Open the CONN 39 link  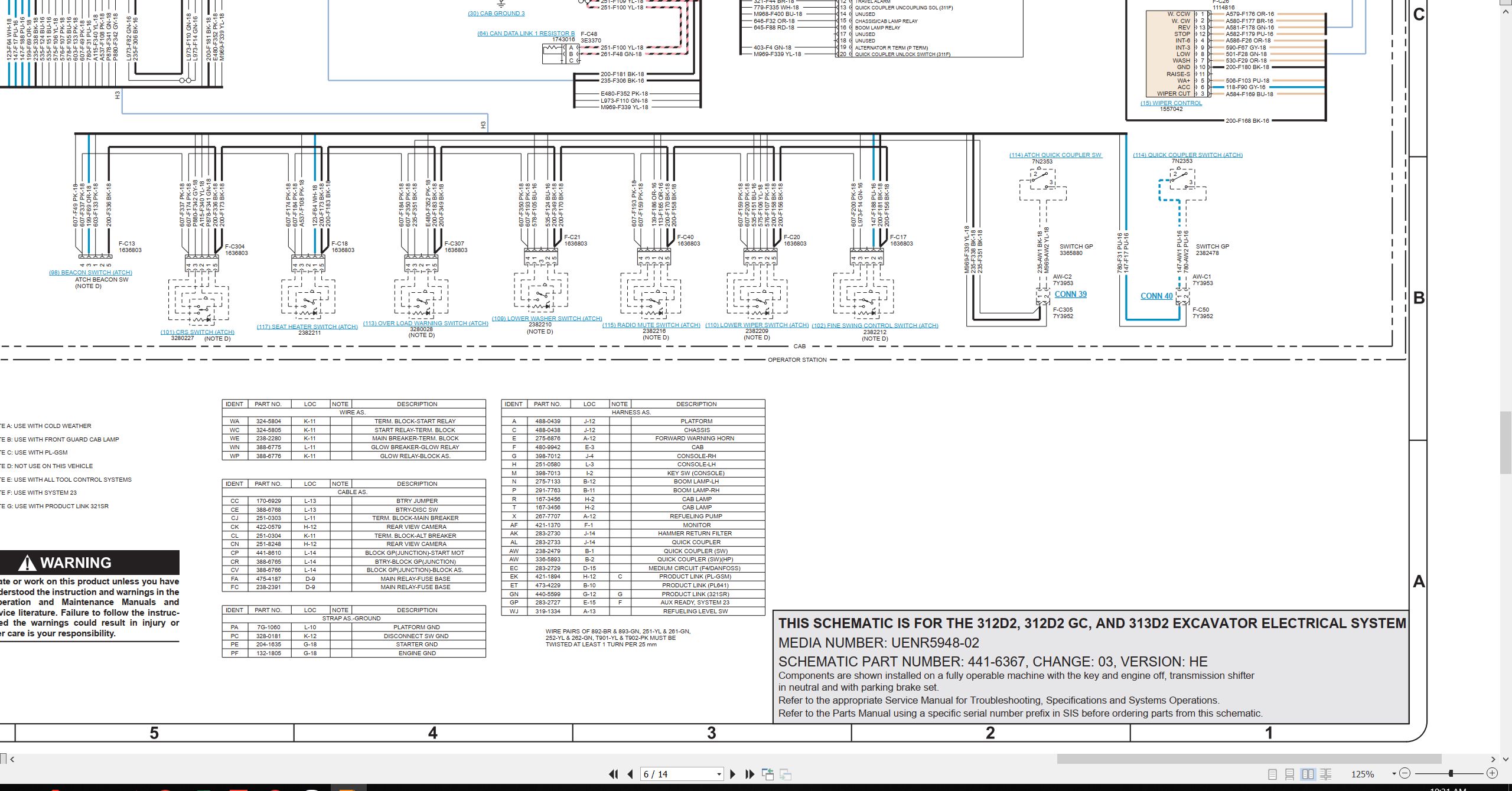(1070, 295)
